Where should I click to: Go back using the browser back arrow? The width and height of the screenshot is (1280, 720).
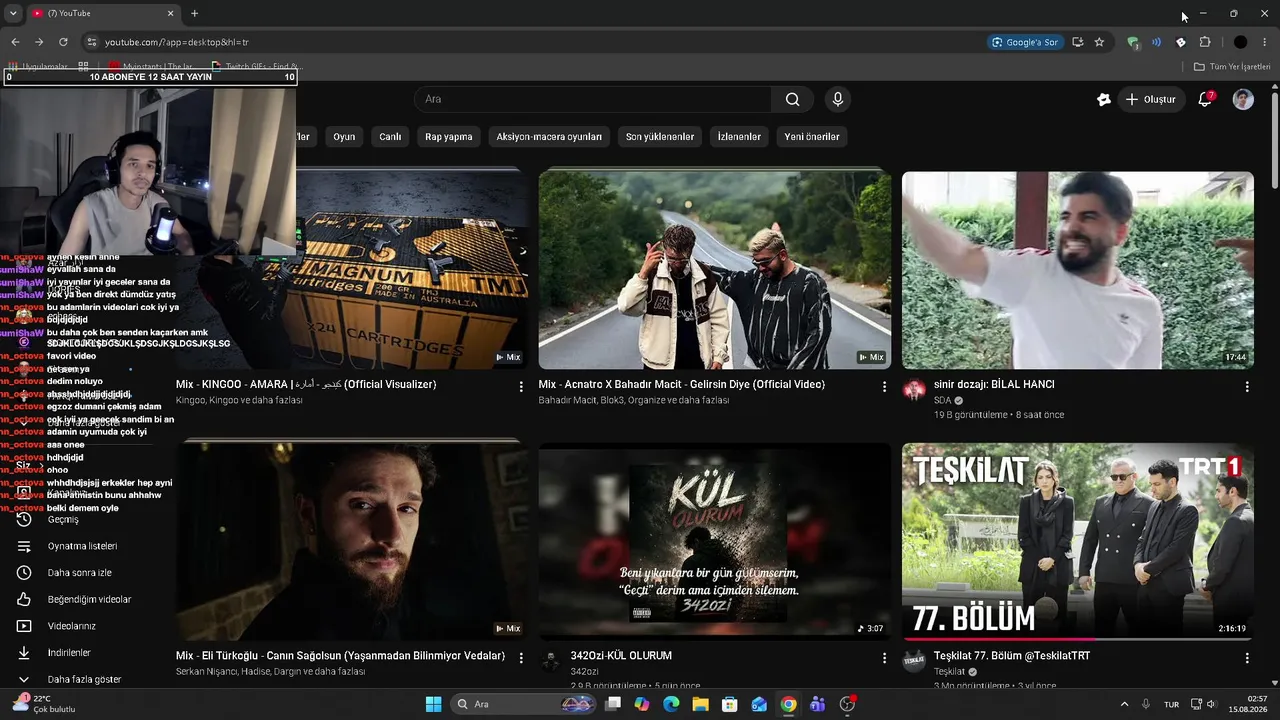tap(15, 42)
